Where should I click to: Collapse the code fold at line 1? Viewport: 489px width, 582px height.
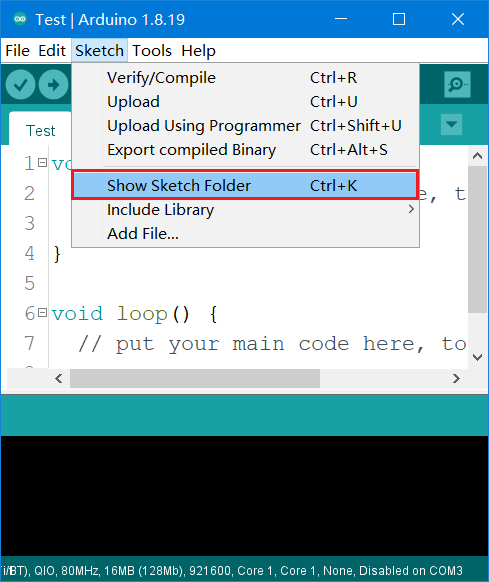tap(43, 163)
